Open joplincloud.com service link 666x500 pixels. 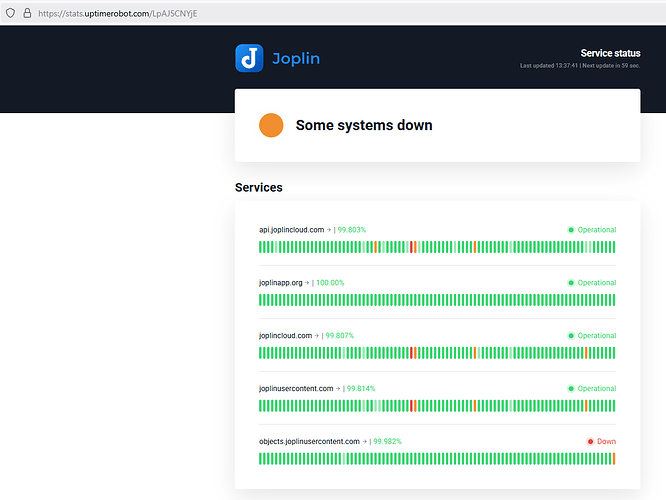pos(285,336)
